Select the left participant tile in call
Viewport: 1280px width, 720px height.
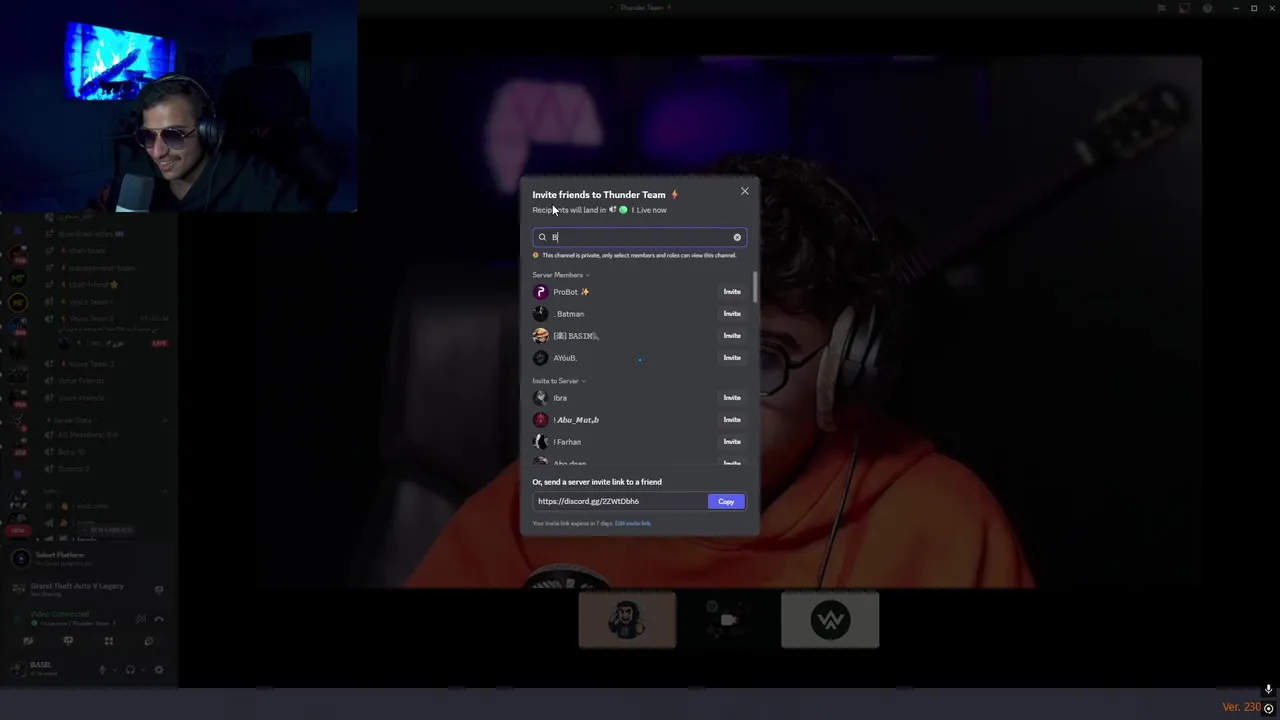627,620
